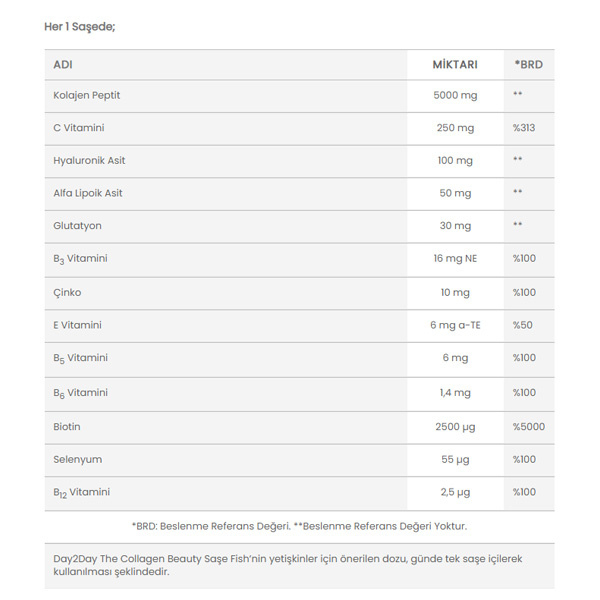
Task: Click the Her 1 Saşede heading
Action: [x=80, y=27]
